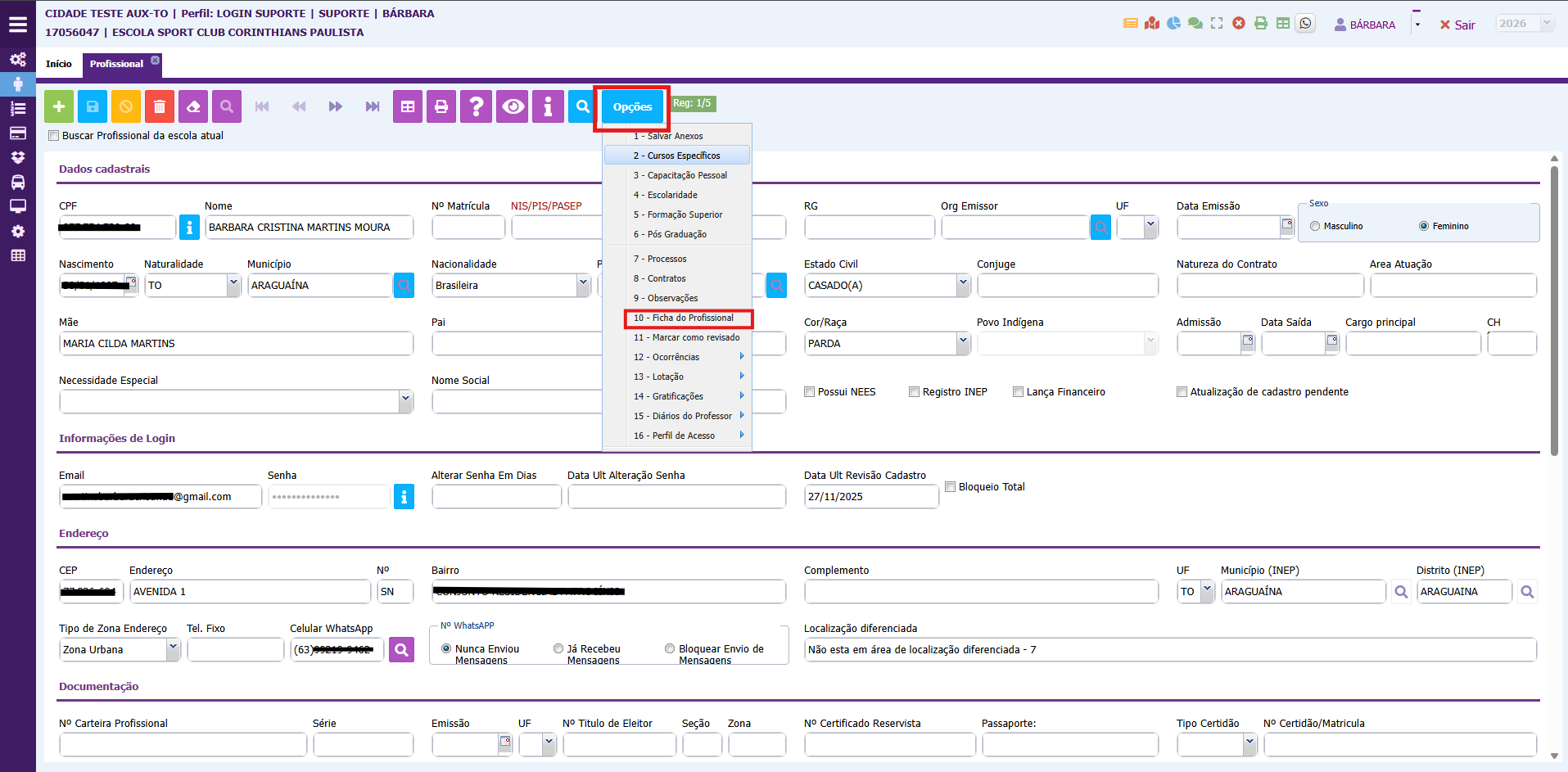Choose 2 - Cursos Específicos from menu
This screenshot has width=1568, height=772.
pos(676,156)
